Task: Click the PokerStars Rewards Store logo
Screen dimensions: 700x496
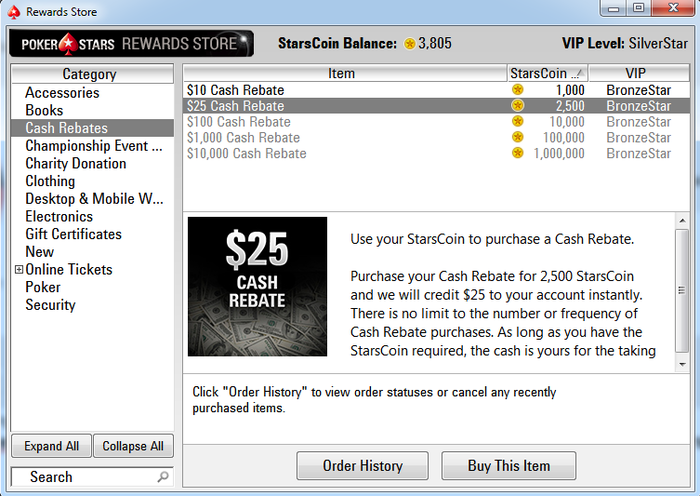Action: pos(132,44)
